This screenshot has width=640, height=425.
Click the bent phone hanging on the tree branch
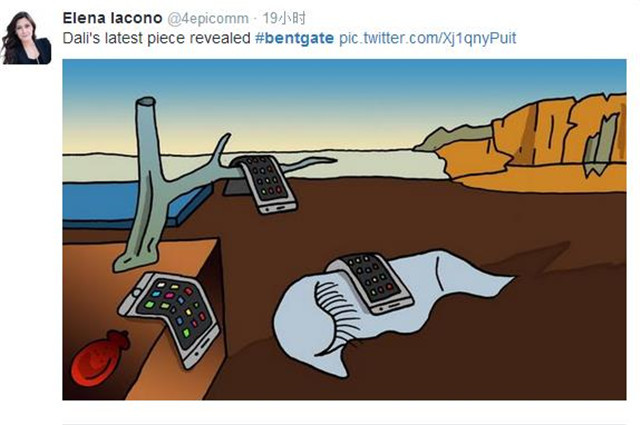264,183
